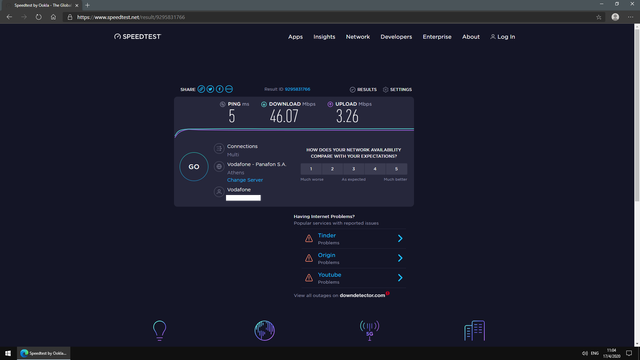Screen dimensions: 640x360
Task: Click the download arrow icon
Action: 264,104
